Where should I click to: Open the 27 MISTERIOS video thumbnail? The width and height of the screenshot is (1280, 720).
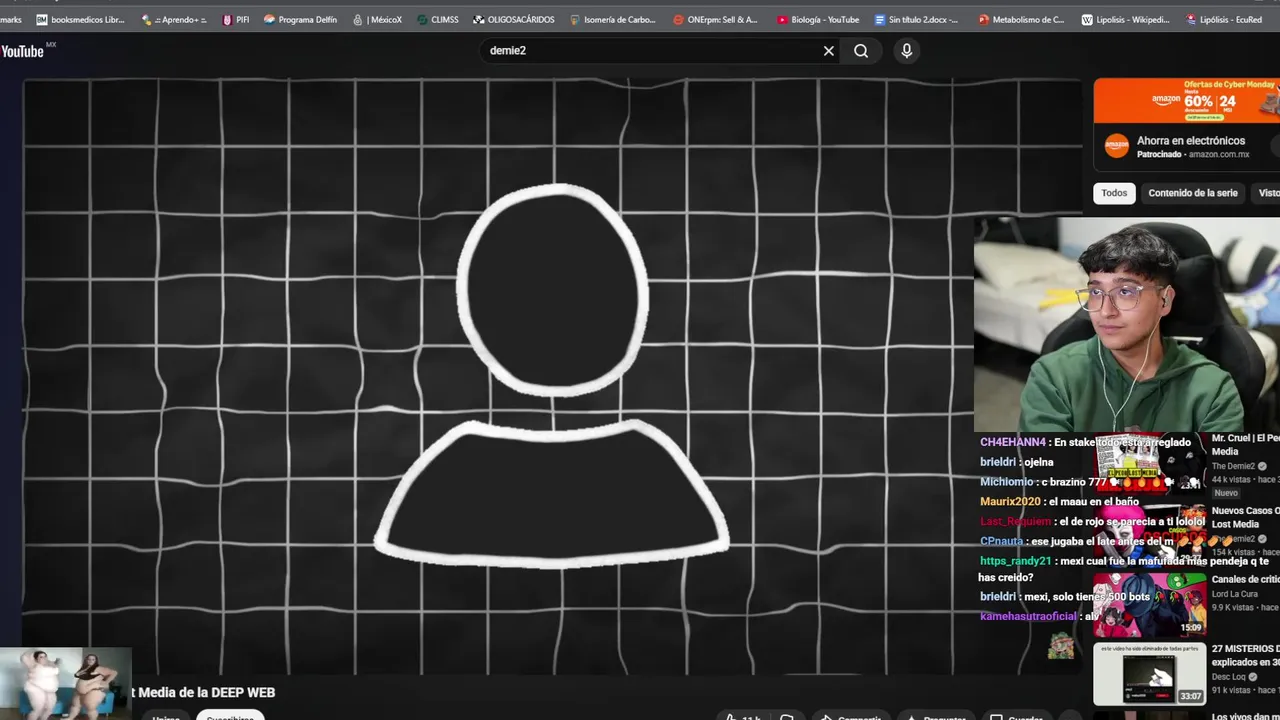[1149, 674]
